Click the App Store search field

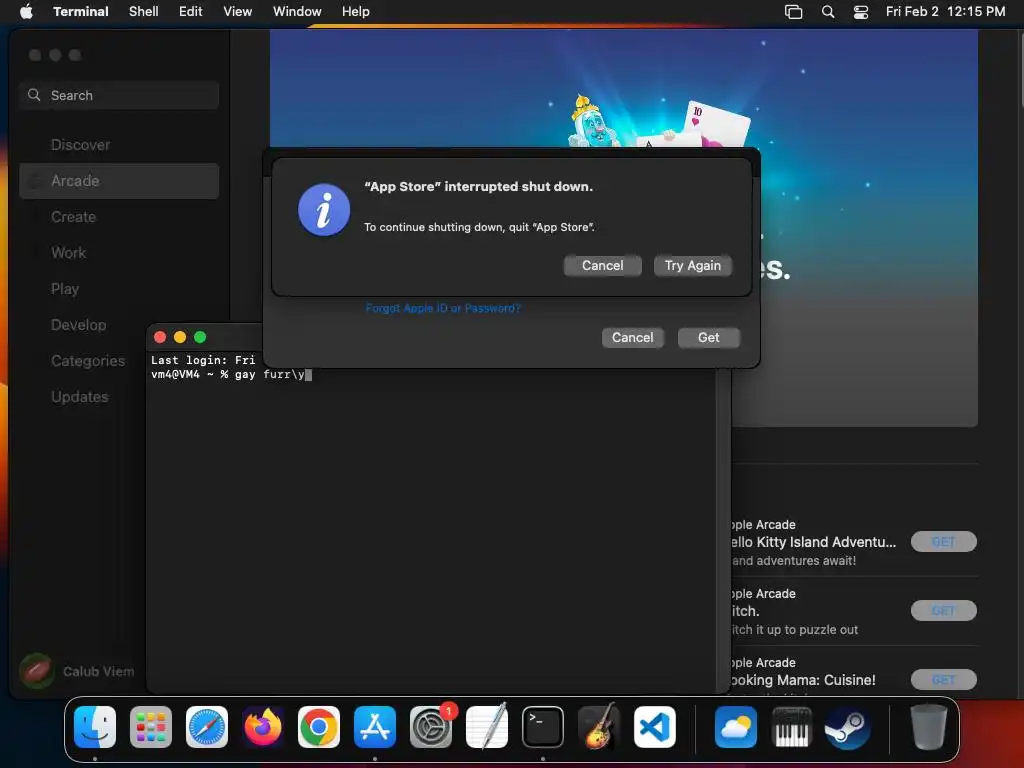pyautogui.click(x=119, y=95)
